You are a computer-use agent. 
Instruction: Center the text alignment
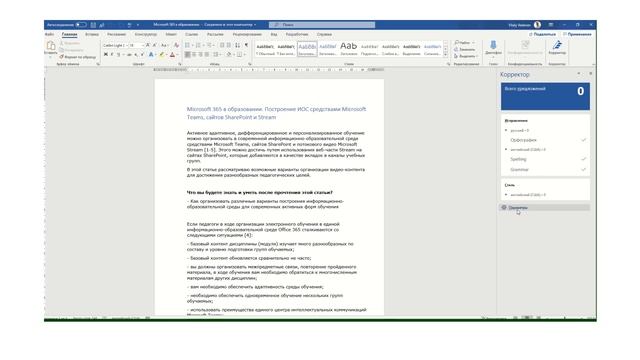194,54
